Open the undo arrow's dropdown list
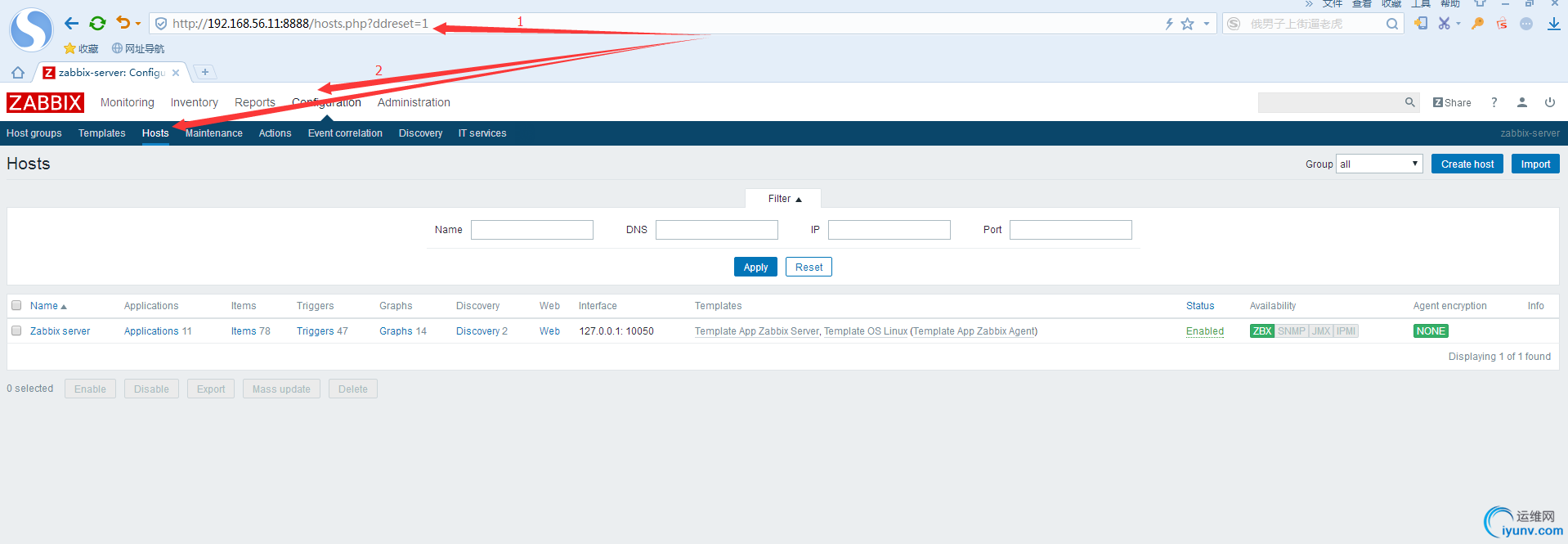The height and width of the screenshot is (544, 1568). [x=138, y=24]
